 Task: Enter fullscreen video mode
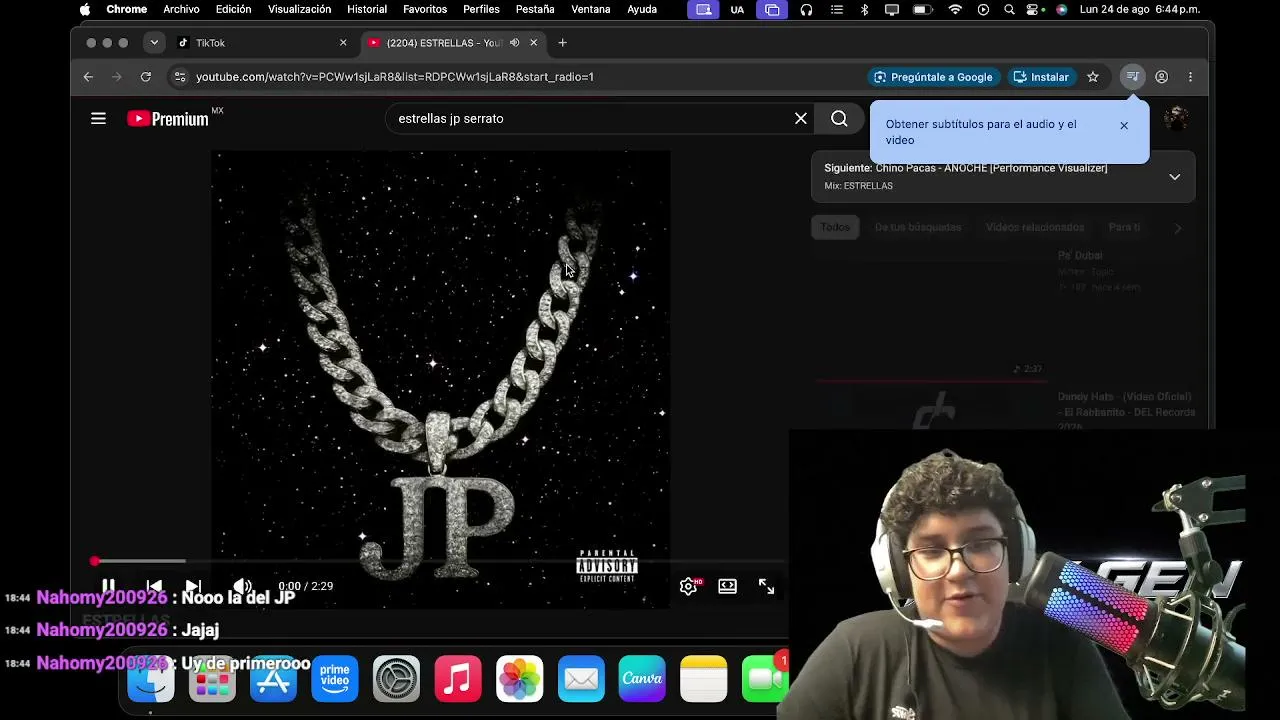766,586
